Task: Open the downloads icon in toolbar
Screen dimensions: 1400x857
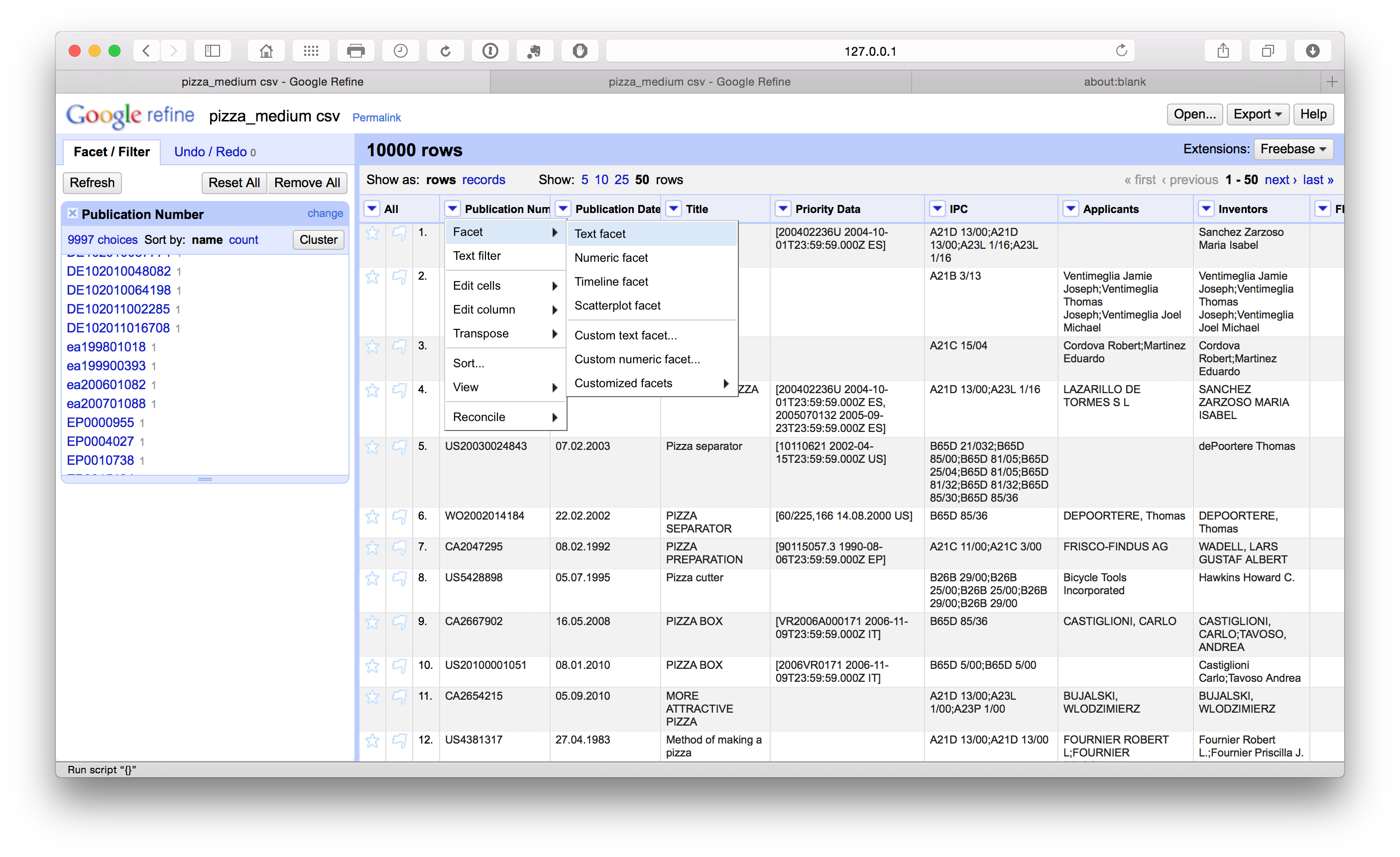Action: [1312, 51]
